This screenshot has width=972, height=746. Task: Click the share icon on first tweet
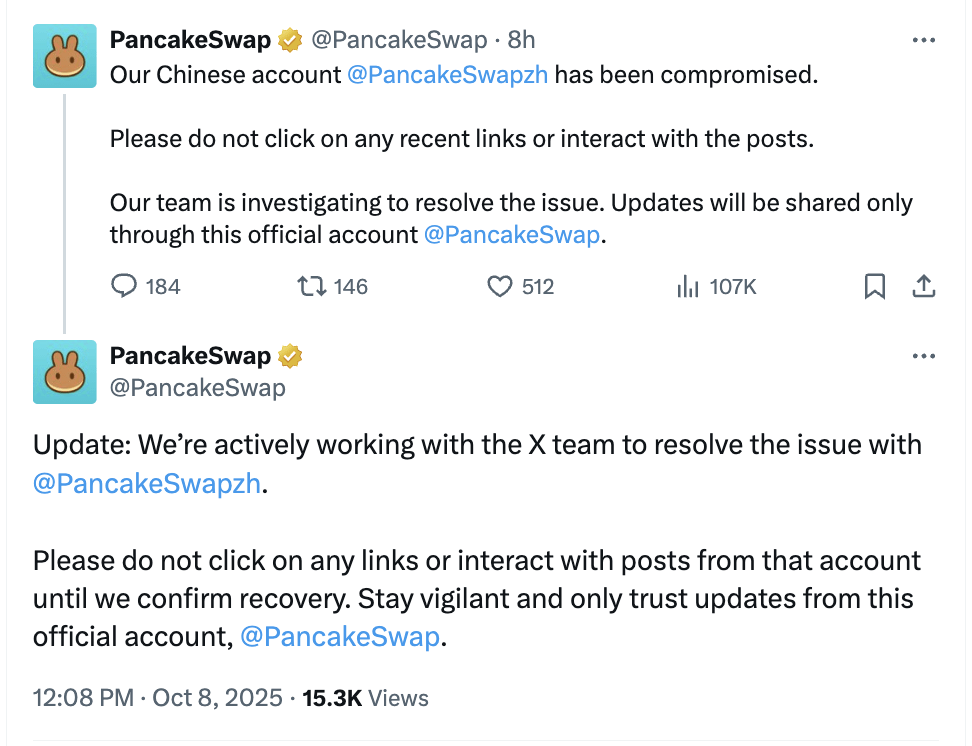[x=924, y=287]
